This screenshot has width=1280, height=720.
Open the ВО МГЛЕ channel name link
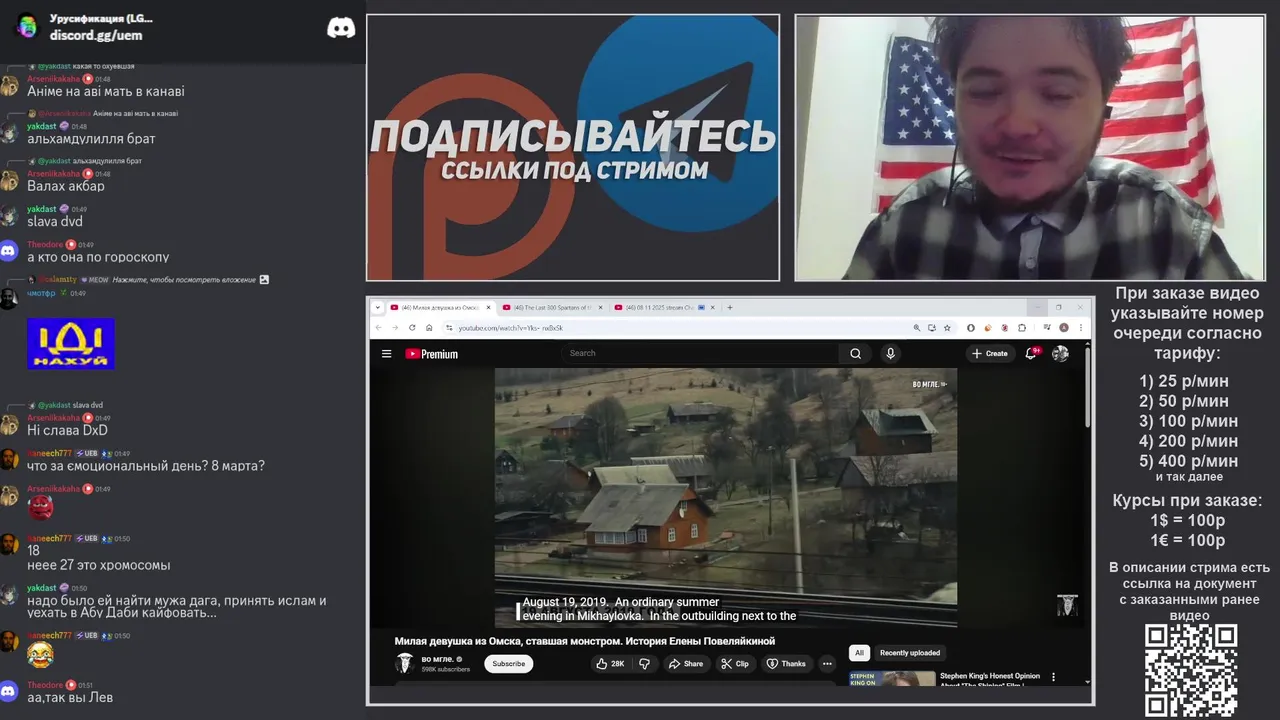[x=438, y=659]
